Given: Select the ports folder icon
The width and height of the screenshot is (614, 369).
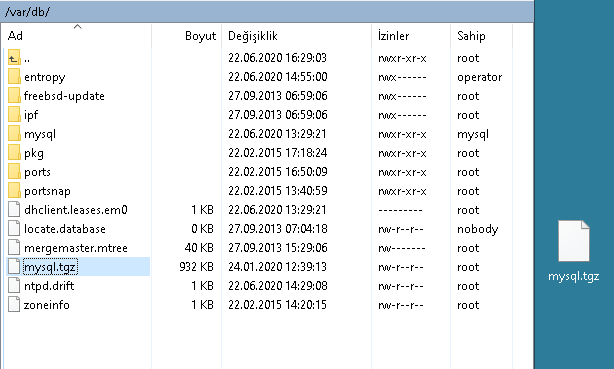Looking at the screenshot, I should pos(14,172).
